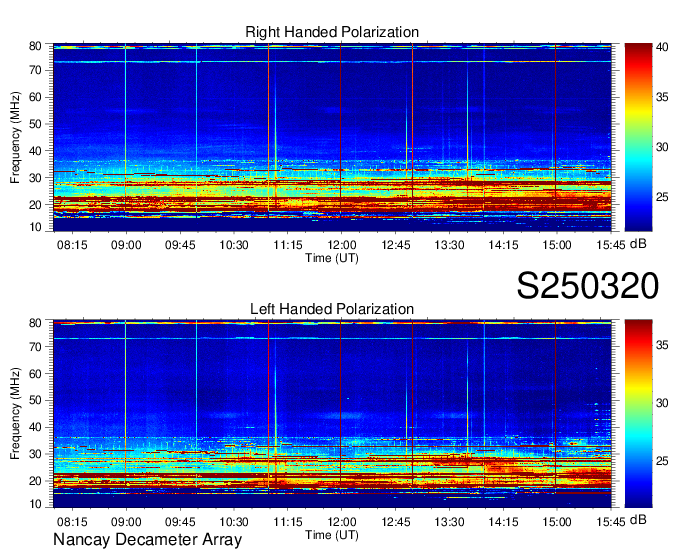The height and width of the screenshot is (552, 680).
Task: Click 15:45 time tick under right-handed plot
Action: [611, 245]
